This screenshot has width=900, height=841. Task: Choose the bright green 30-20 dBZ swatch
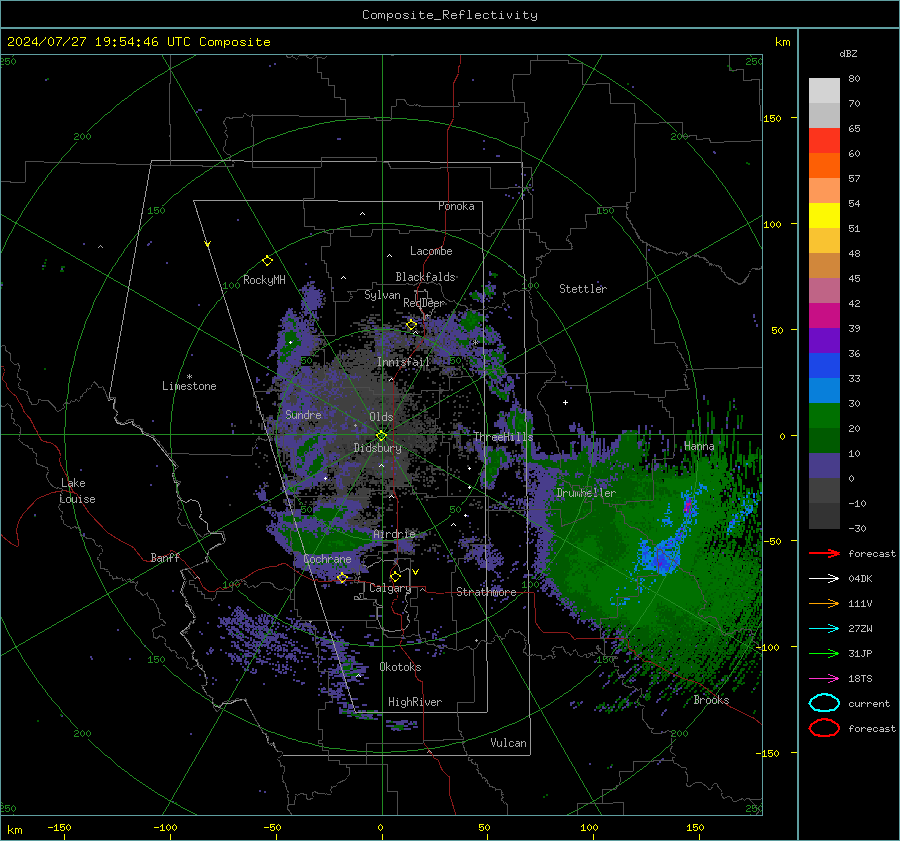pyautogui.click(x=824, y=415)
